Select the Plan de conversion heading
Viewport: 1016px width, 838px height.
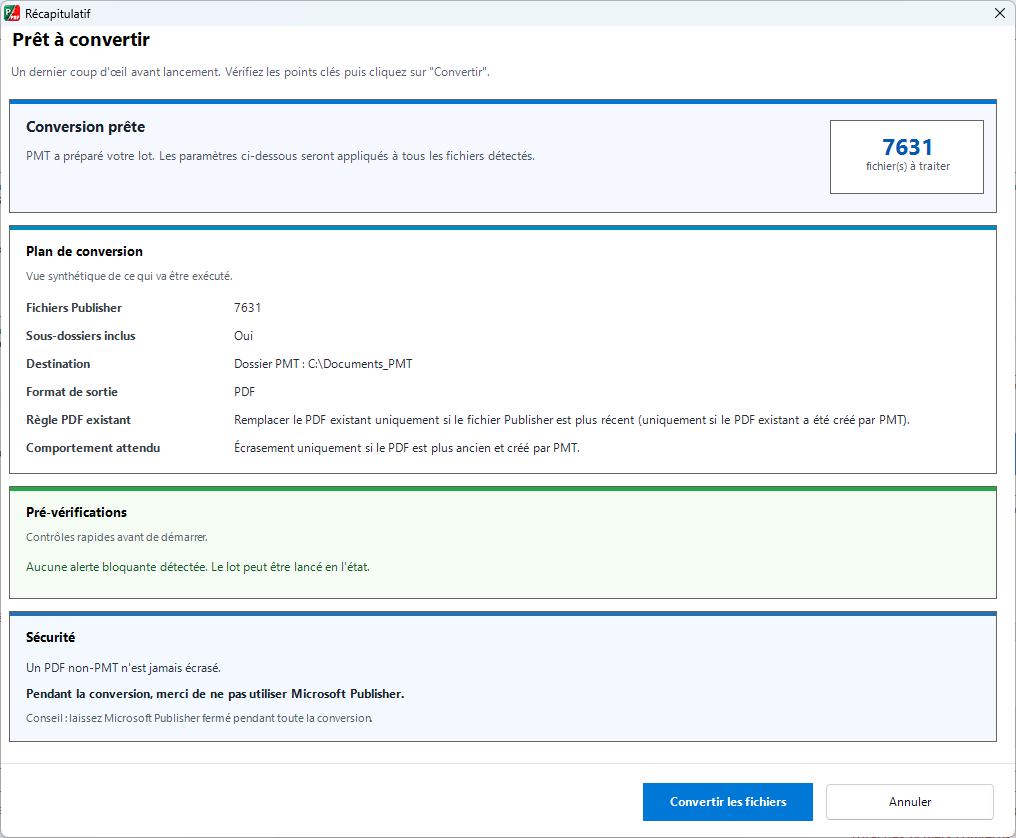[x=84, y=251]
